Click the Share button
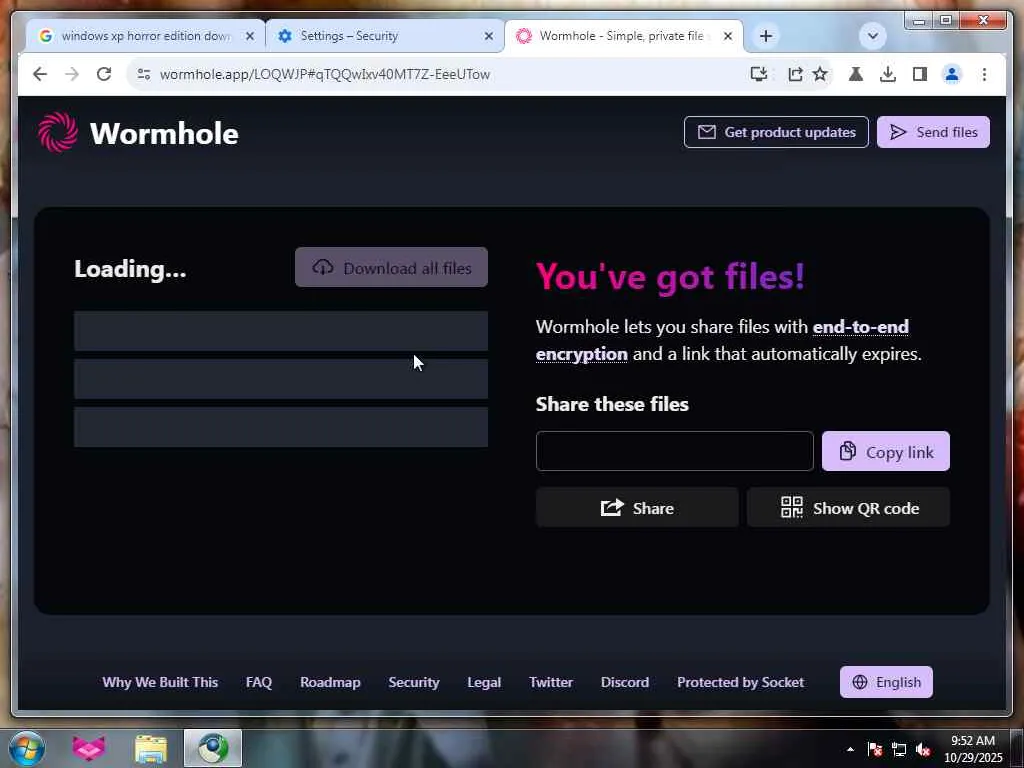Image resolution: width=1024 pixels, height=768 pixels. click(x=637, y=507)
